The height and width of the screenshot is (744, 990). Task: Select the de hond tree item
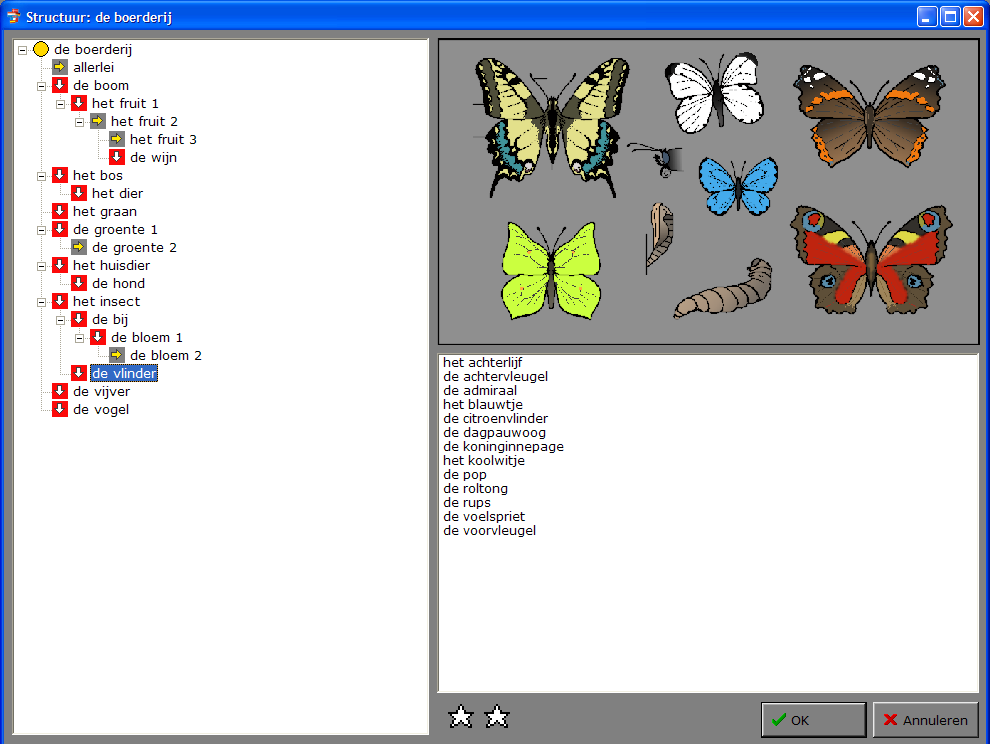(x=118, y=284)
